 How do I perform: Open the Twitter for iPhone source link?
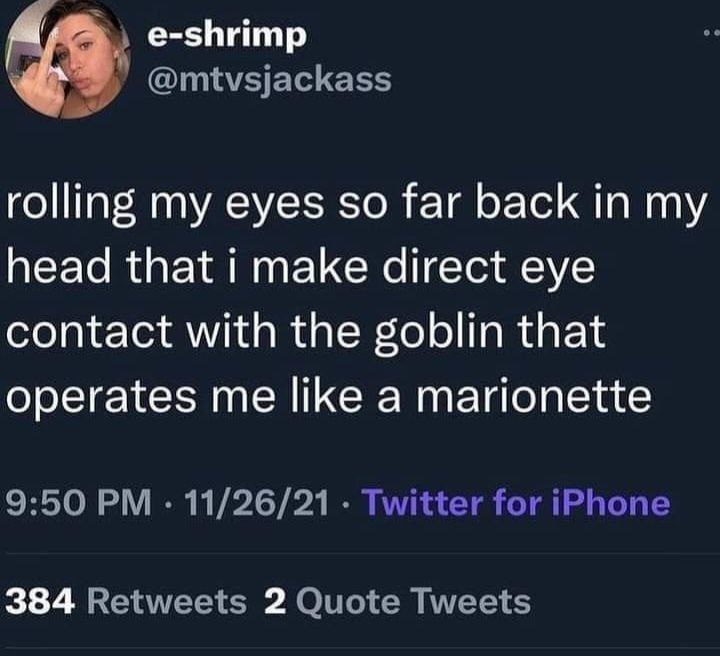515,501
